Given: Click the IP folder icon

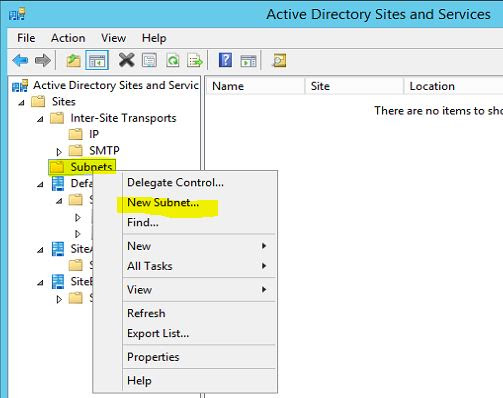Looking at the screenshot, I should [75, 134].
